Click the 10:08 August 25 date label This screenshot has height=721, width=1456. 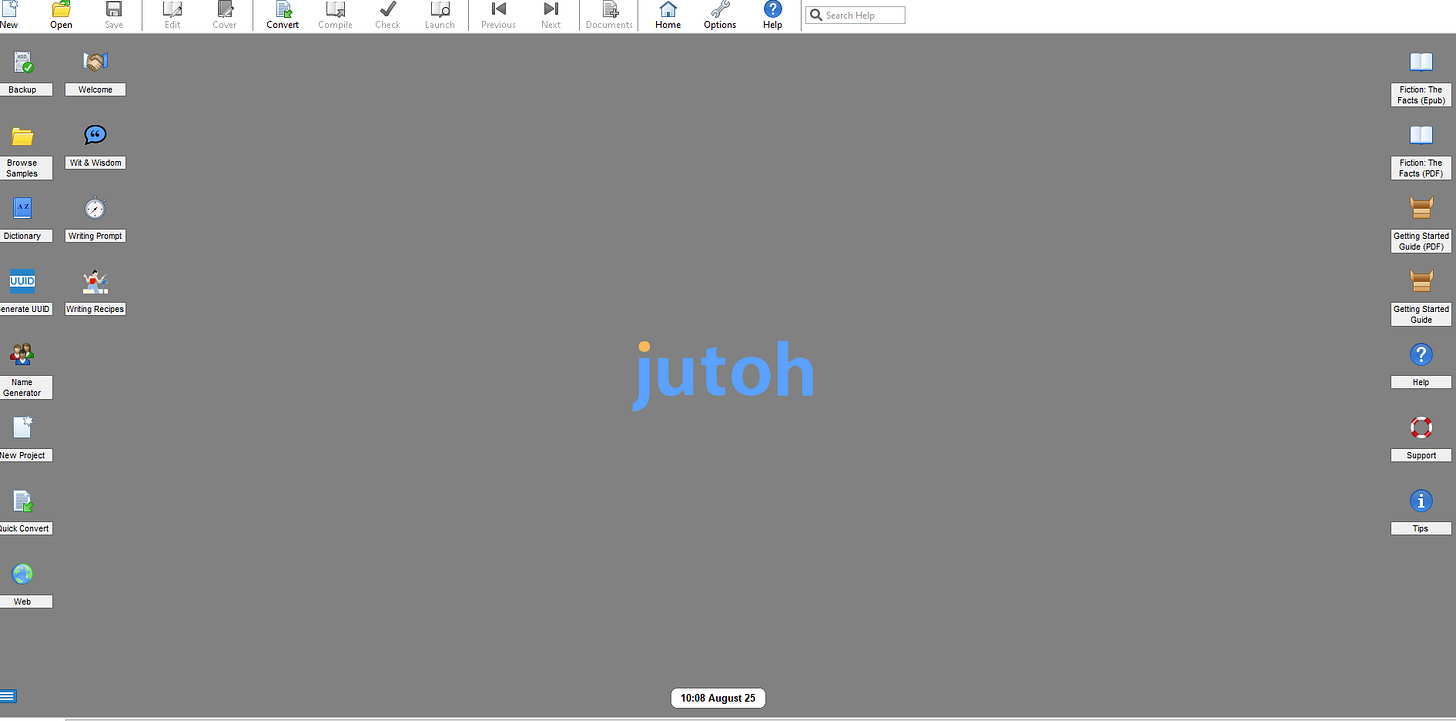718,698
